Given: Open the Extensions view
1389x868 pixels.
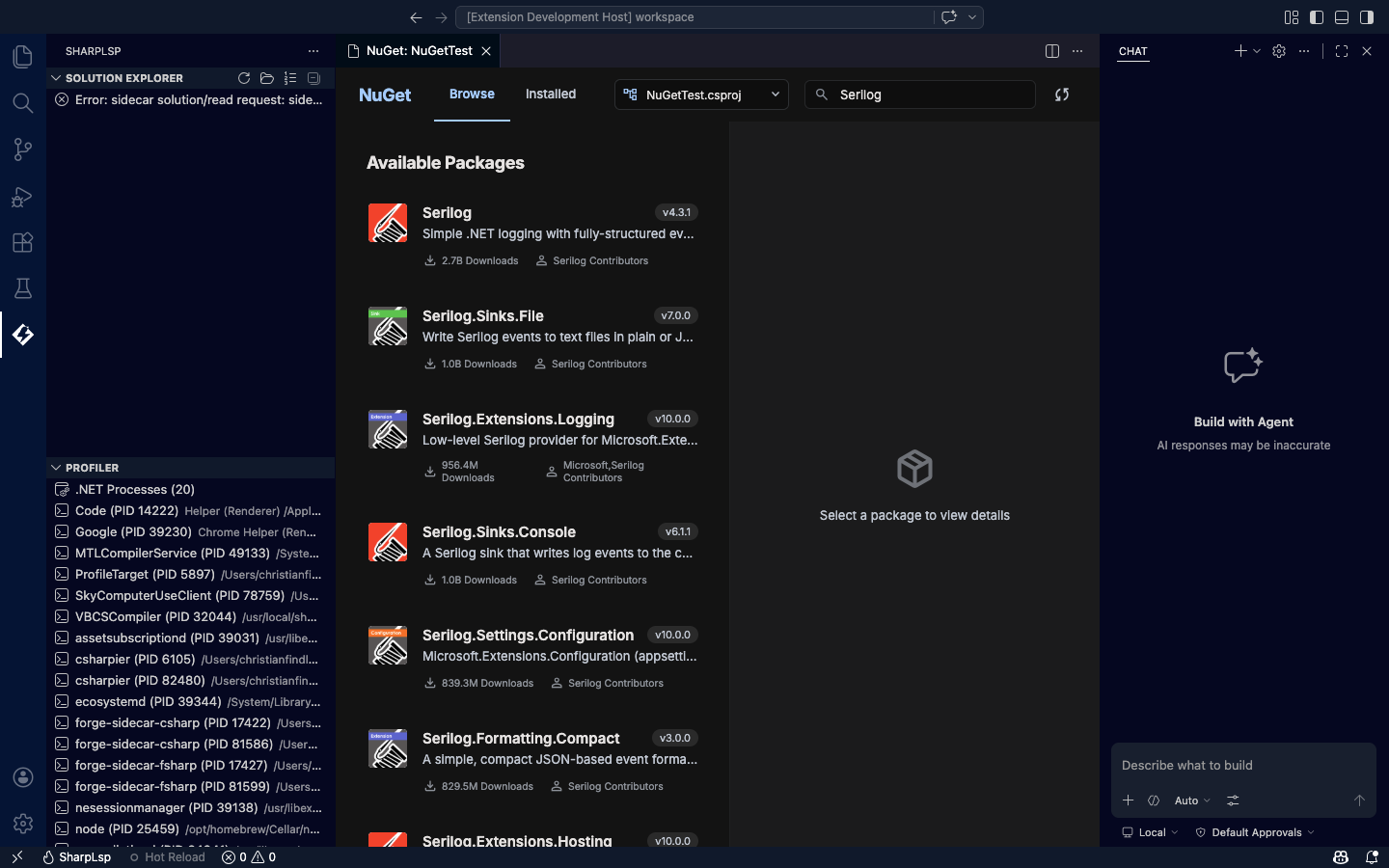Looking at the screenshot, I should pyautogui.click(x=23, y=242).
